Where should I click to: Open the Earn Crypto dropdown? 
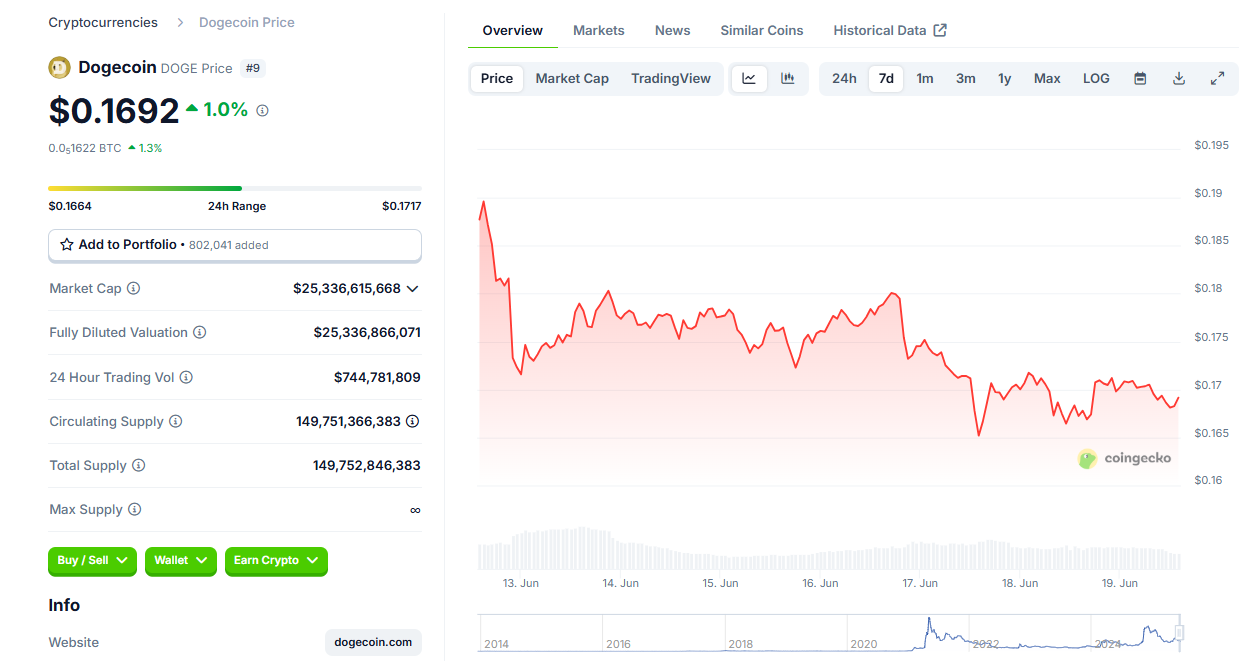click(276, 560)
